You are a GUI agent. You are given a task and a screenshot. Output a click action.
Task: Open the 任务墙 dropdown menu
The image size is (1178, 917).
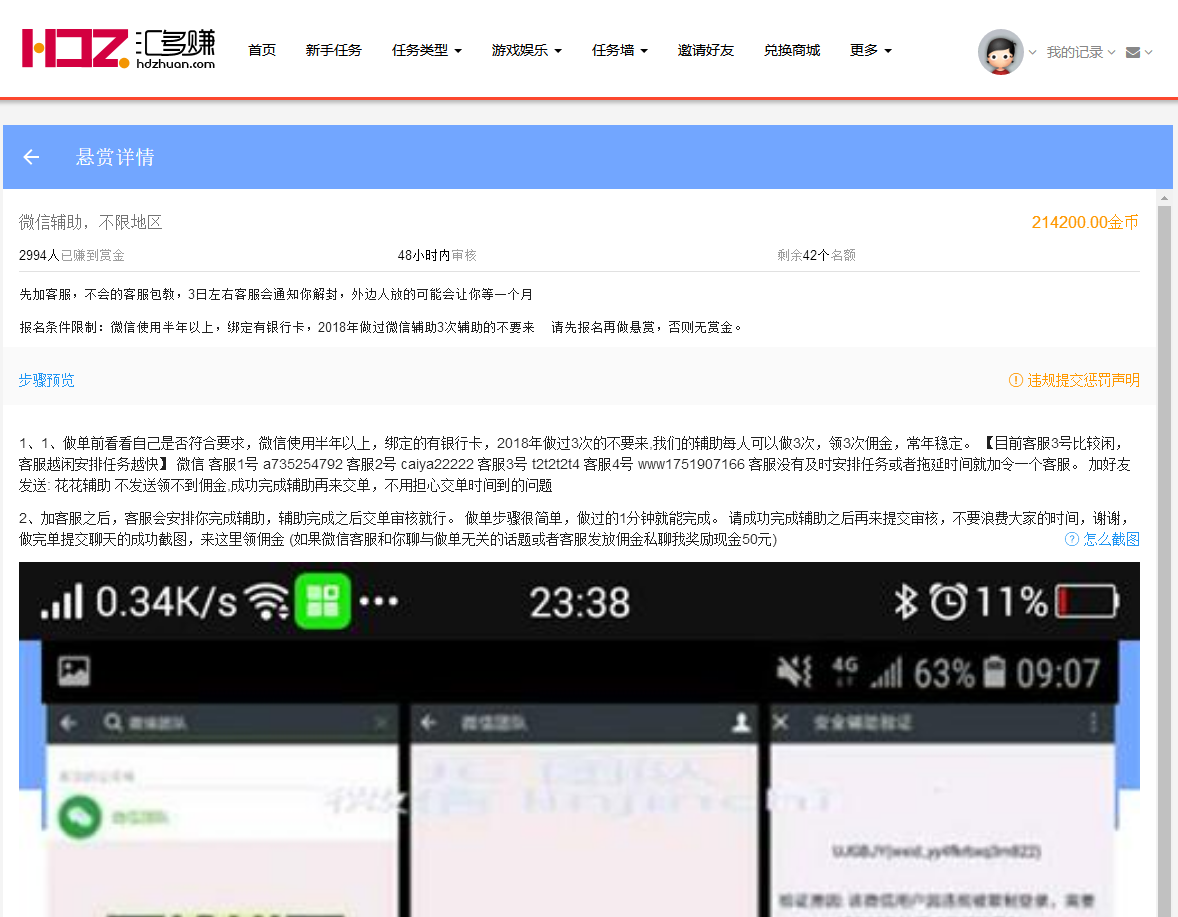[620, 50]
